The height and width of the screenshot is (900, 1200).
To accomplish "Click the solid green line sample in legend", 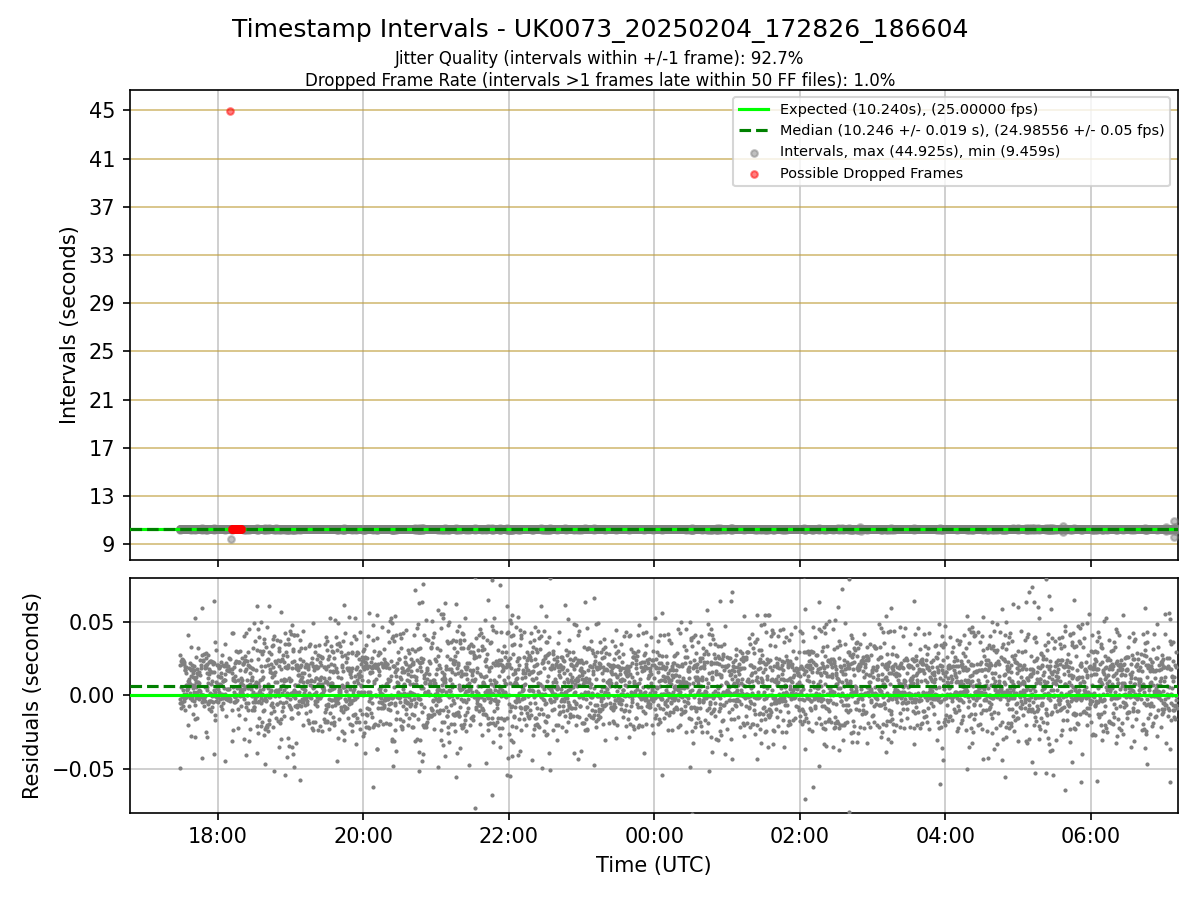I will coord(755,109).
